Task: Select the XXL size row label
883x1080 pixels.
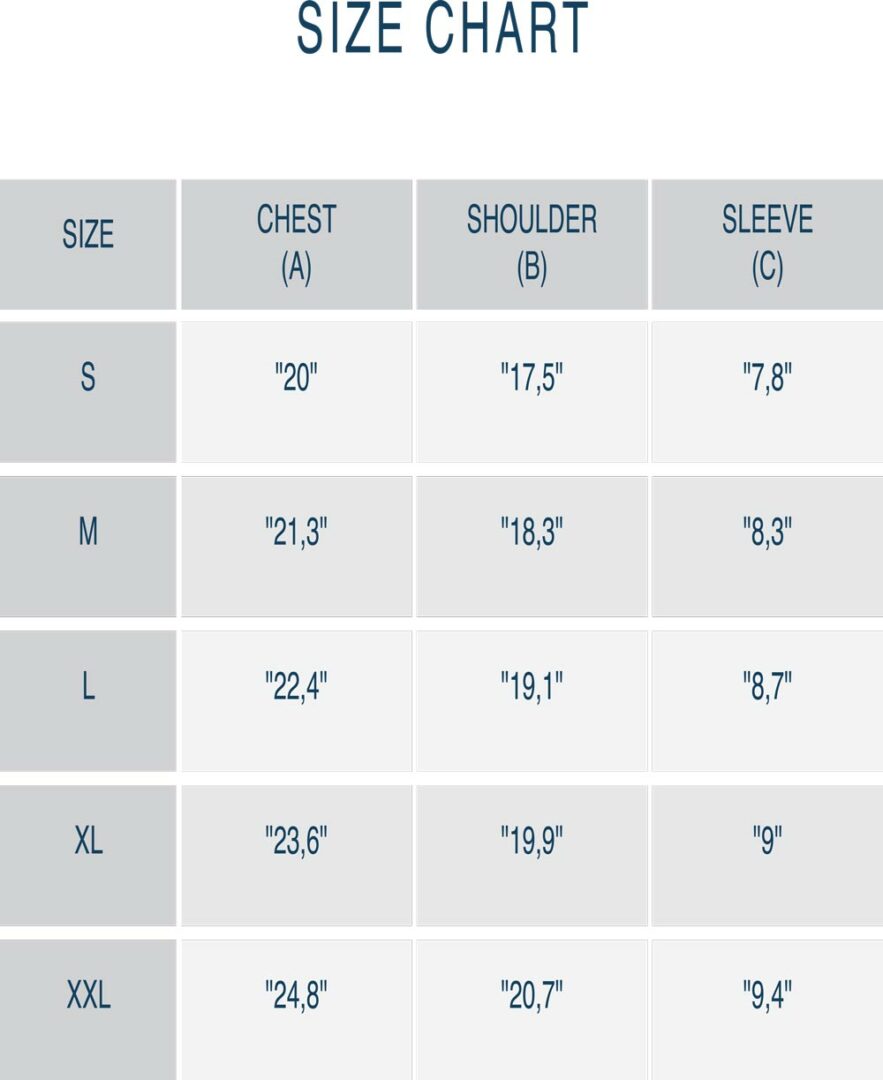Action: tap(88, 1010)
